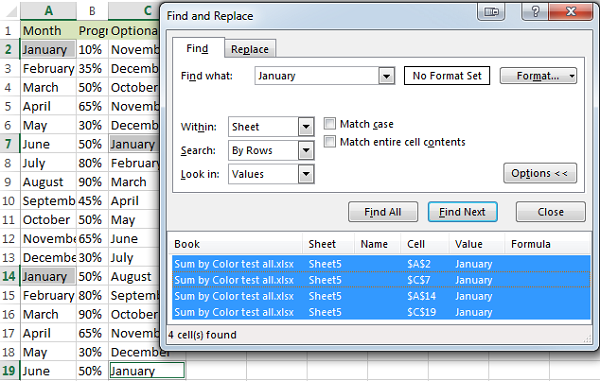The image size is (600, 381).
Task: Expand the Look in Values dropdown
Action: [306, 174]
